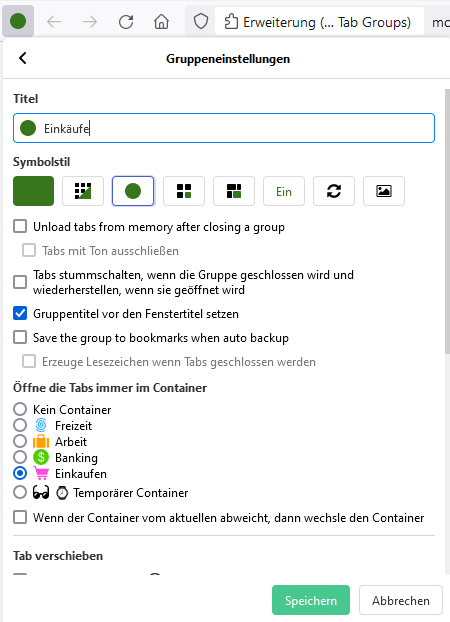Select the solid square symbol style

pos(33,191)
